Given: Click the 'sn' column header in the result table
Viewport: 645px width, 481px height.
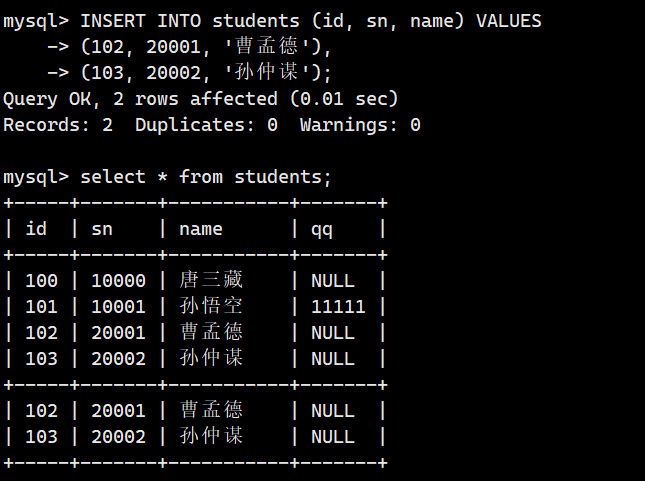Looking at the screenshot, I should tap(102, 229).
